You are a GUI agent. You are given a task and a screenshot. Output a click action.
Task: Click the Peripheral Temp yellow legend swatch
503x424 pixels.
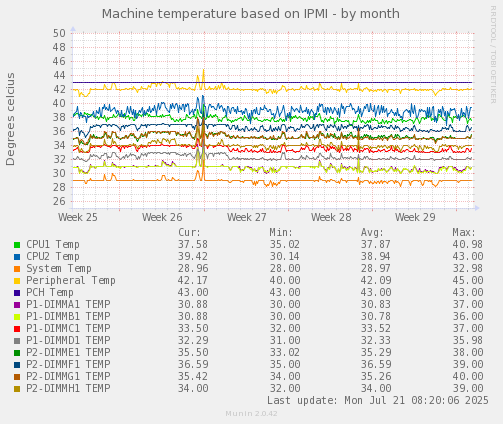tap(17, 281)
